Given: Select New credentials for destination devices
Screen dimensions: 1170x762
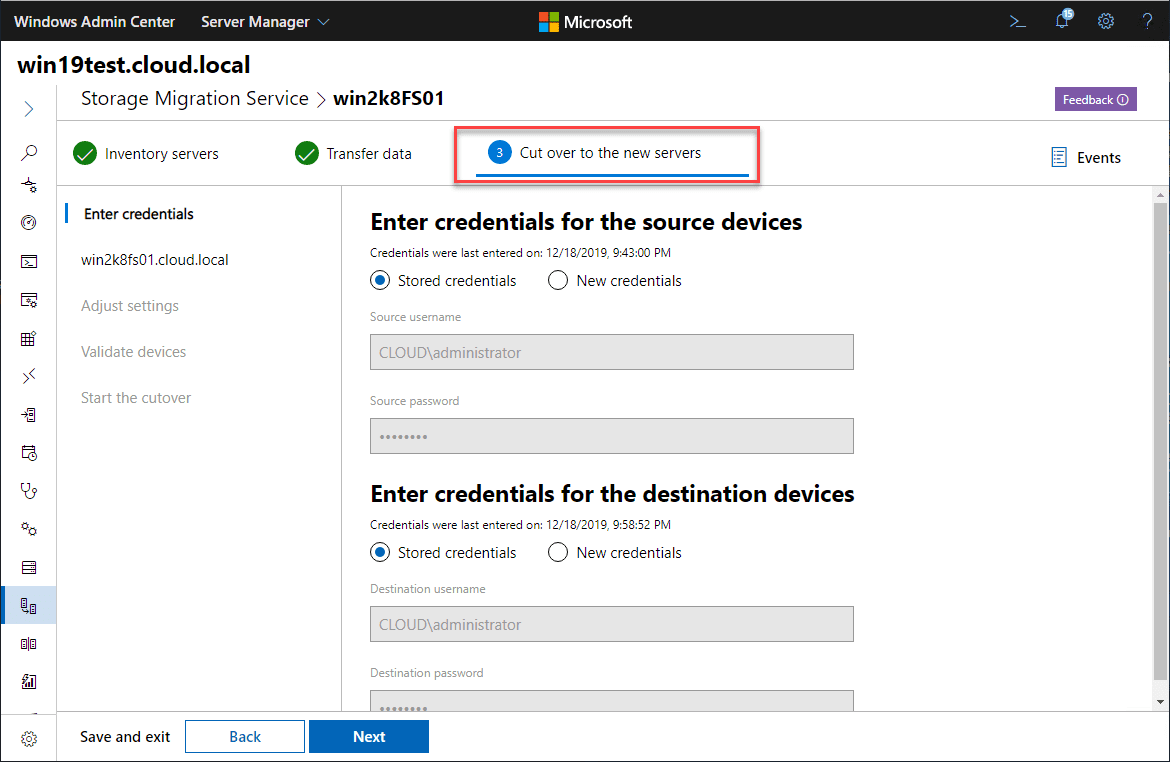Looking at the screenshot, I should click(x=558, y=553).
